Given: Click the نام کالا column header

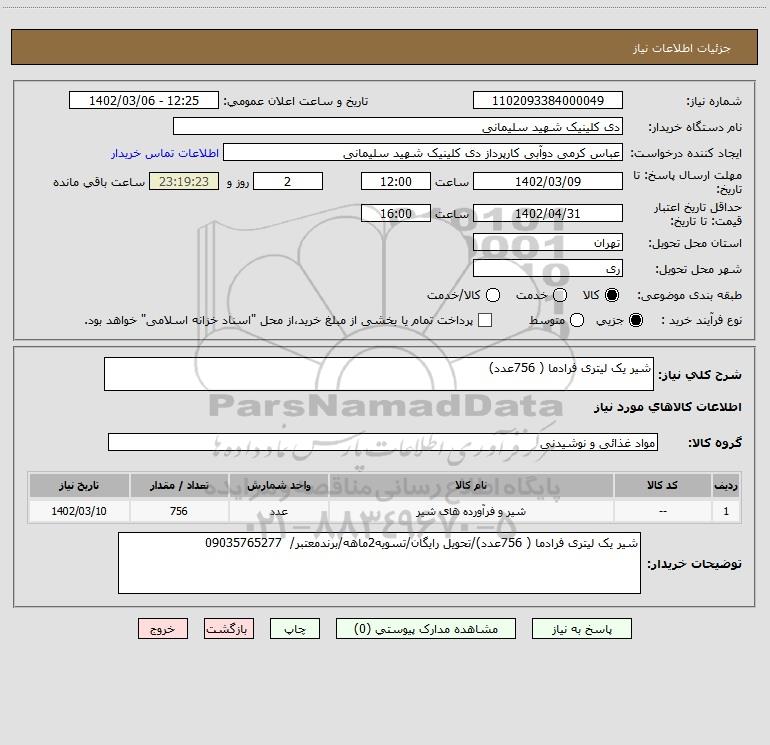Looking at the screenshot, I should click(470, 485).
